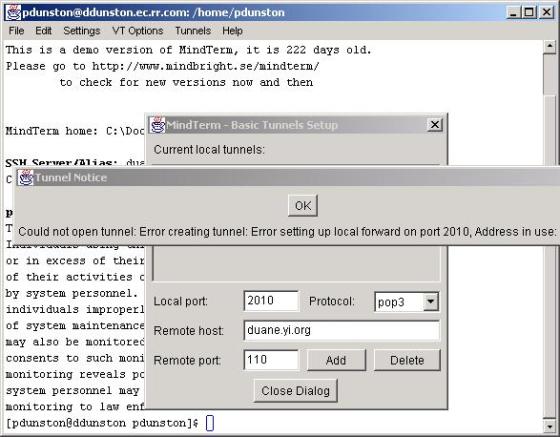560x437 pixels.
Task: Click the Java icon in Basic Tunnels Setup title
Action: pos(157,125)
